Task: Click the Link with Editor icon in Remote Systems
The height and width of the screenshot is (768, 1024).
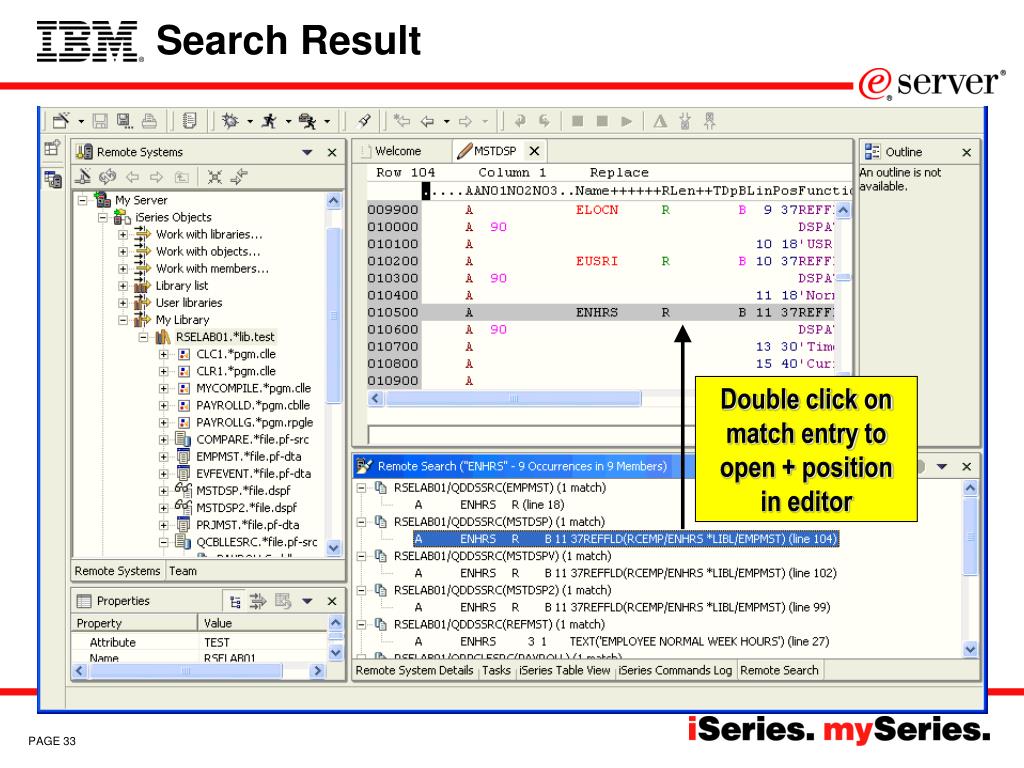Action: (239, 176)
